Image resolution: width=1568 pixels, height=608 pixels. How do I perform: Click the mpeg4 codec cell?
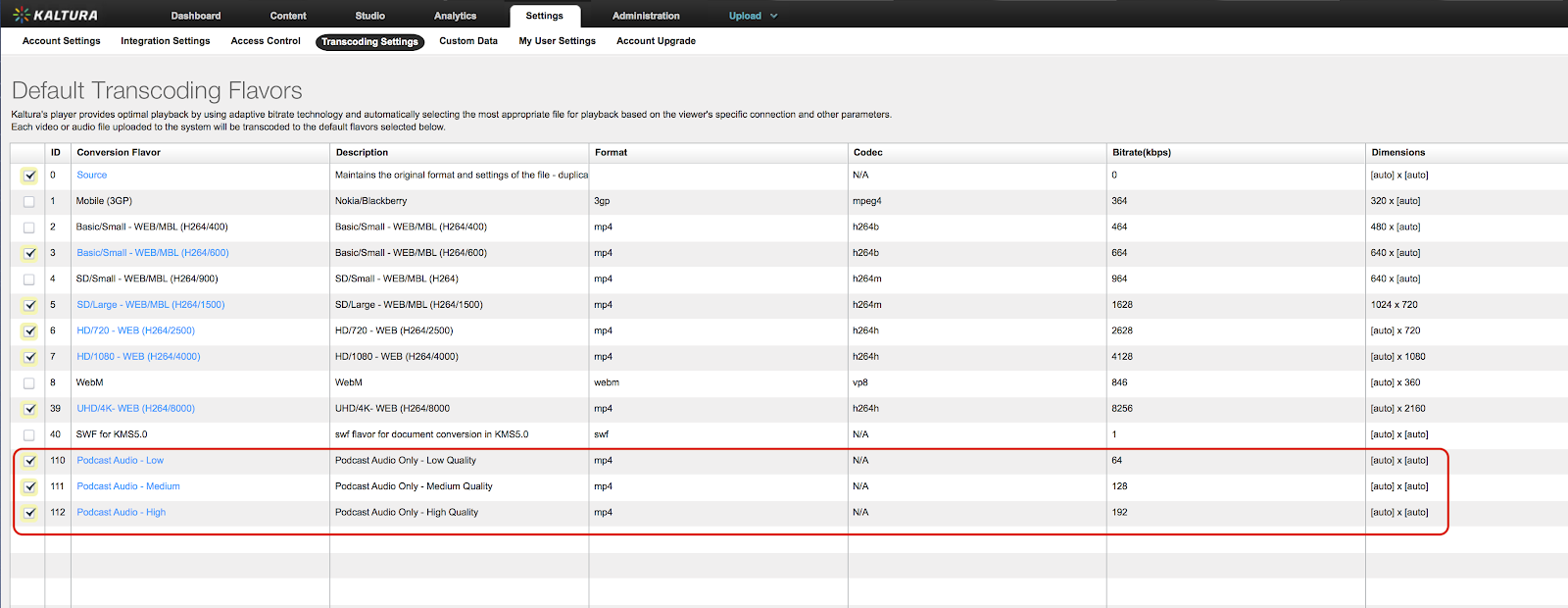[867, 201]
